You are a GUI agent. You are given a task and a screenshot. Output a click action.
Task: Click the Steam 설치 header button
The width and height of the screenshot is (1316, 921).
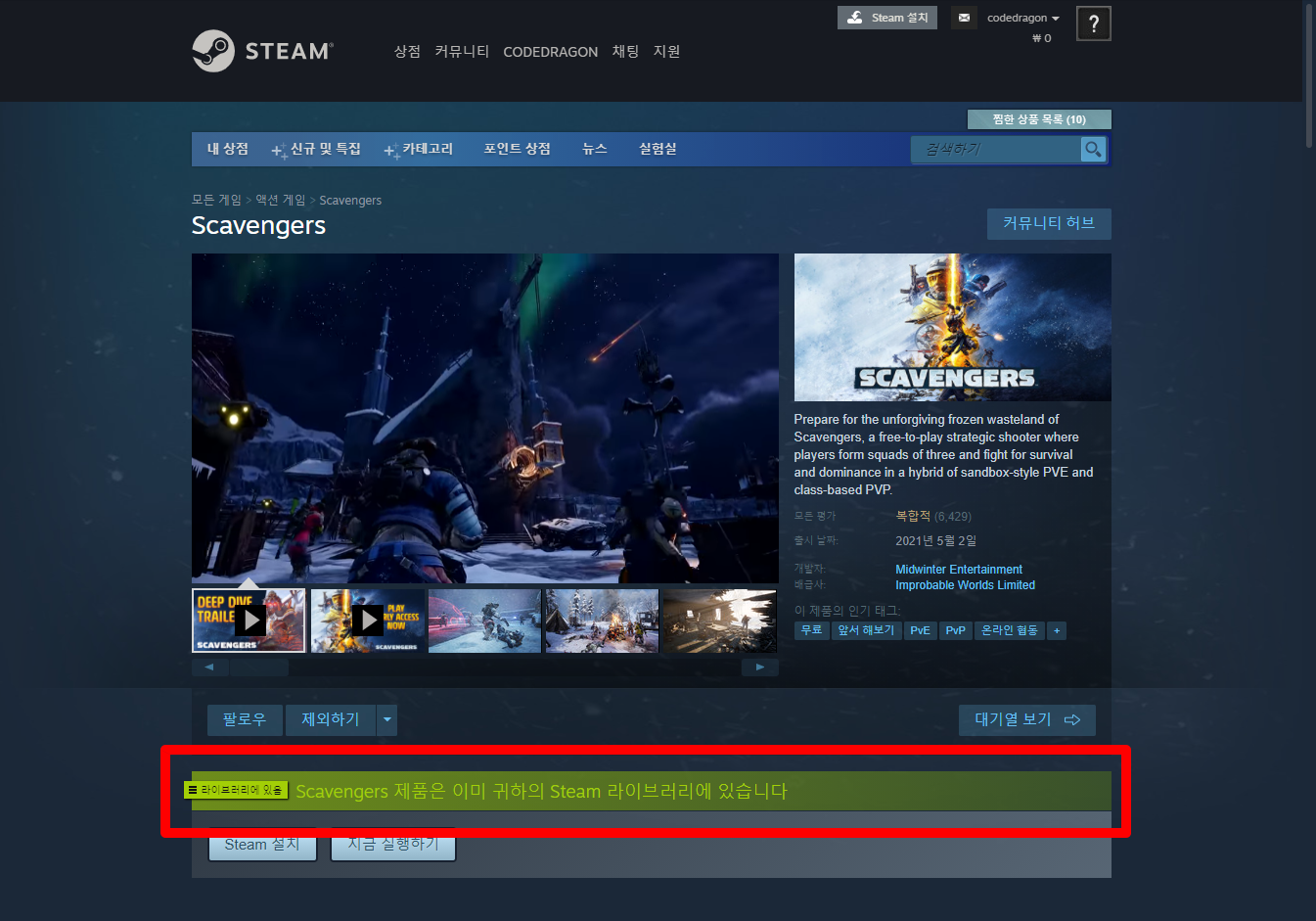click(887, 18)
